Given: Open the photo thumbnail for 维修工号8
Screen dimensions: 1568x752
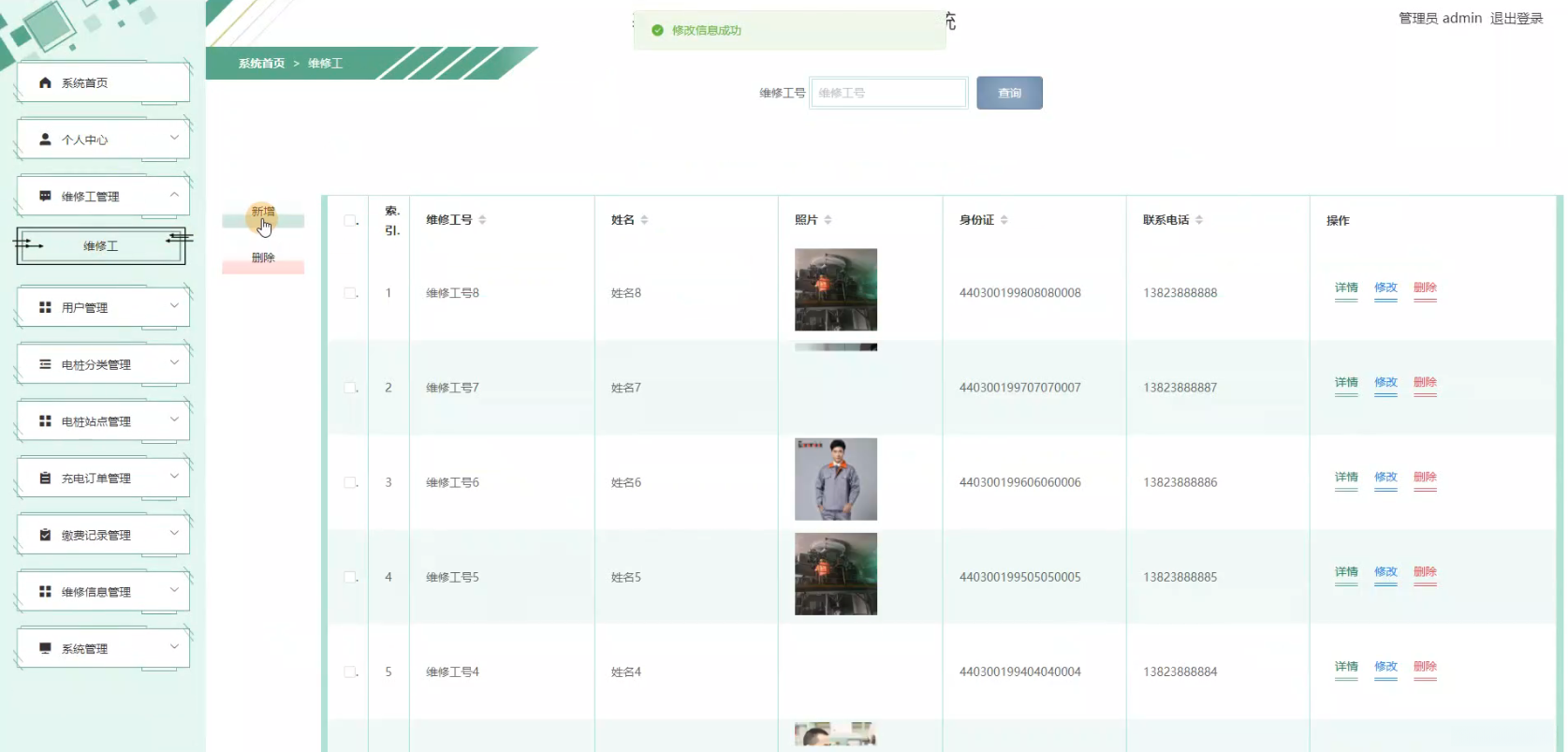Looking at the screenshot, I should tap(836, 289).
